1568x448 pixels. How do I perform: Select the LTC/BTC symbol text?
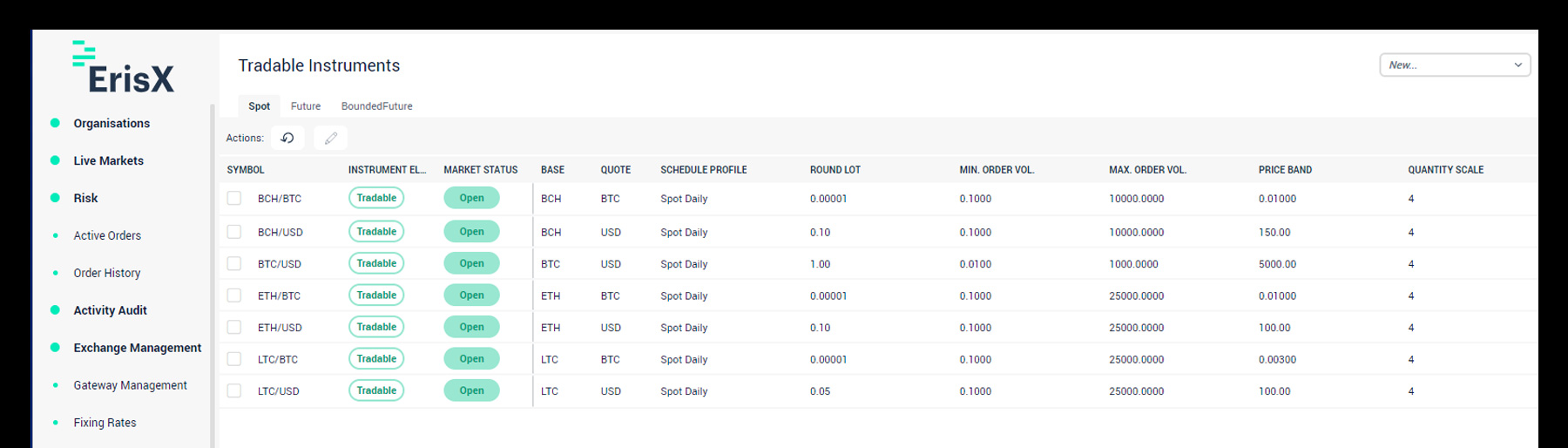click(278, 359)
